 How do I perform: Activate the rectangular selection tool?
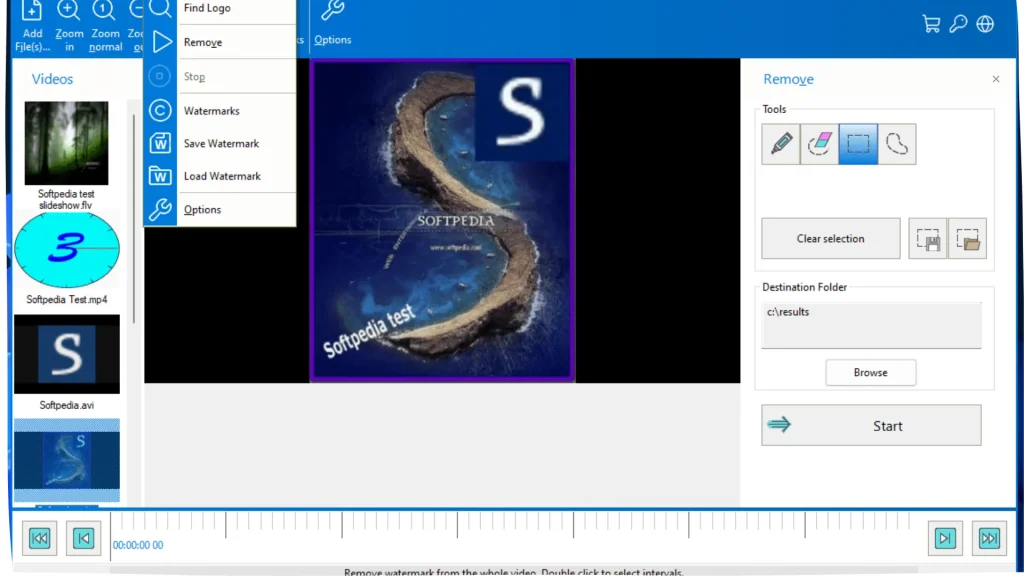858,145
